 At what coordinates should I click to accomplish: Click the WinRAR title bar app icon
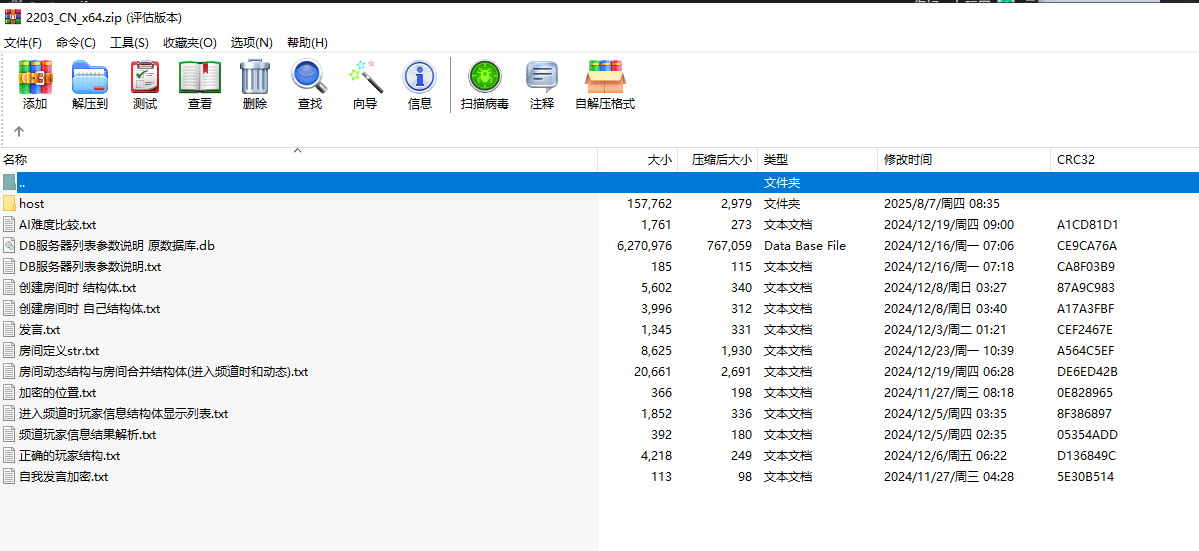coord(12,17)
